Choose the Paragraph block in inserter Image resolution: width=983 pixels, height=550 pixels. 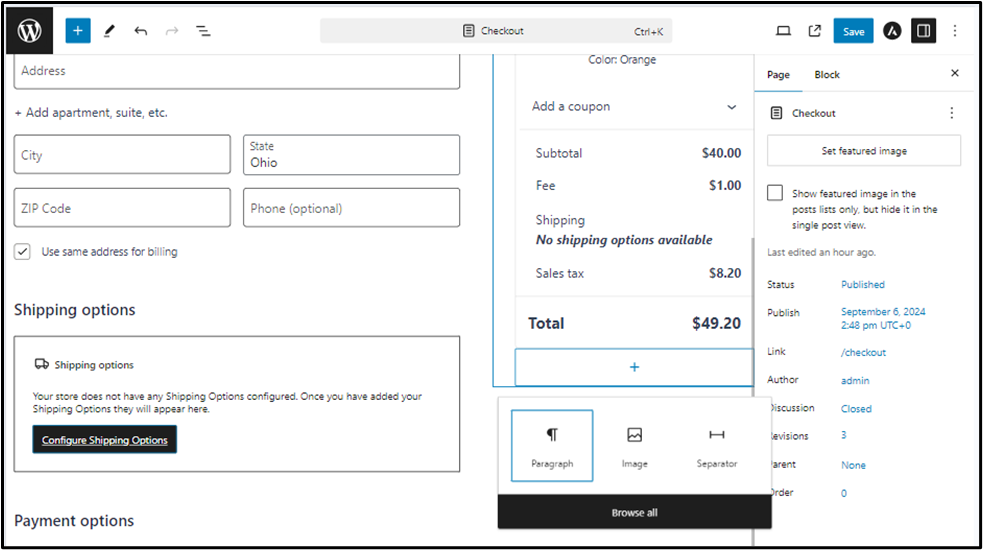[x=552, y=445]
